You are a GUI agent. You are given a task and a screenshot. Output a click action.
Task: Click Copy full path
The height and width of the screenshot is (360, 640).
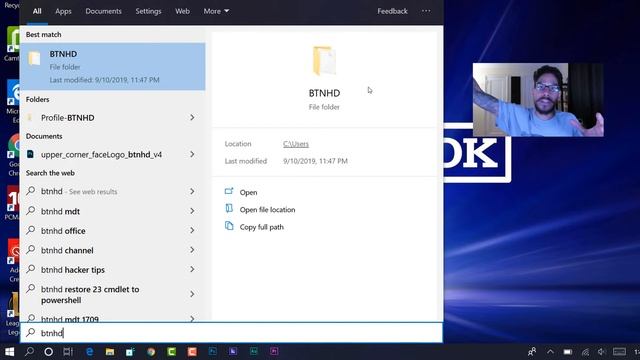click(254, 227)
